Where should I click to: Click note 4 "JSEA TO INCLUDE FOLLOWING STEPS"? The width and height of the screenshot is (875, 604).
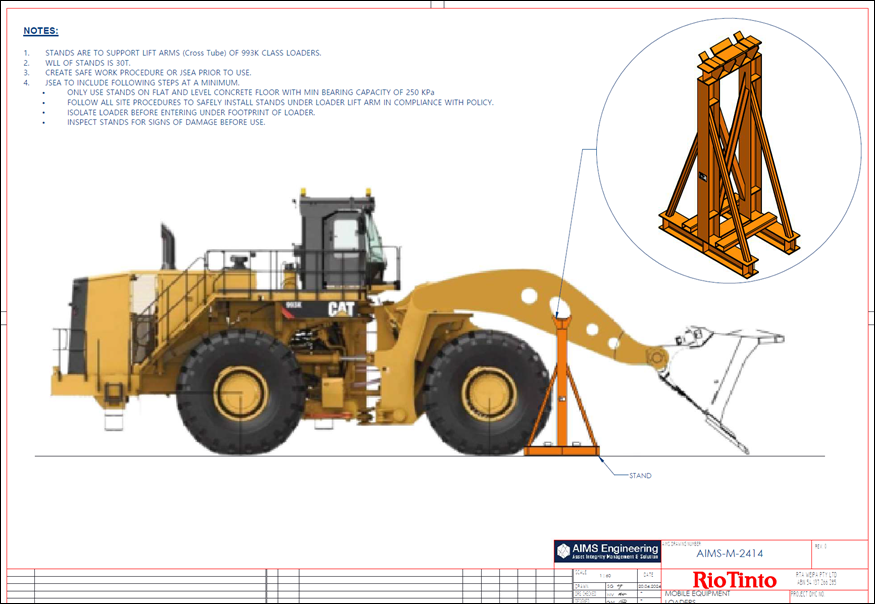pyautogui.click(x=142, y=83)
